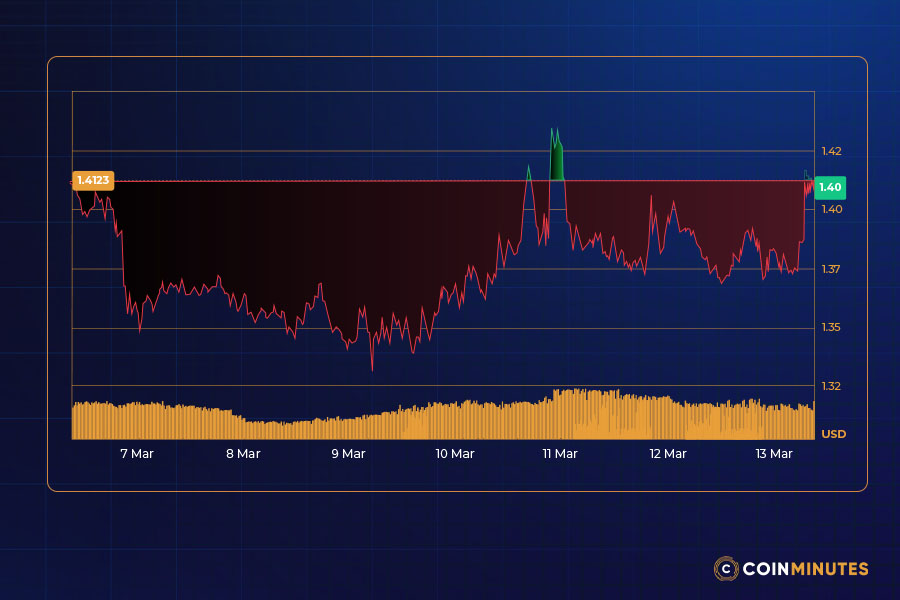900x600 pixels.
Task: Click the 1.40 grey price axis label
Action: pyautogui.click(x=831, y=210)
